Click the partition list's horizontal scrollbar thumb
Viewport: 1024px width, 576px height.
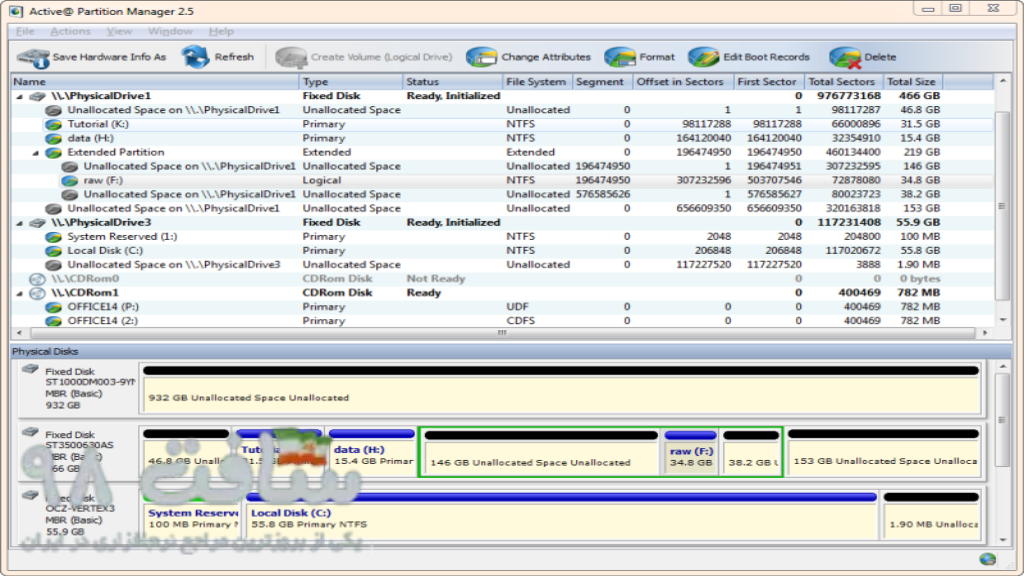(502, 333)
